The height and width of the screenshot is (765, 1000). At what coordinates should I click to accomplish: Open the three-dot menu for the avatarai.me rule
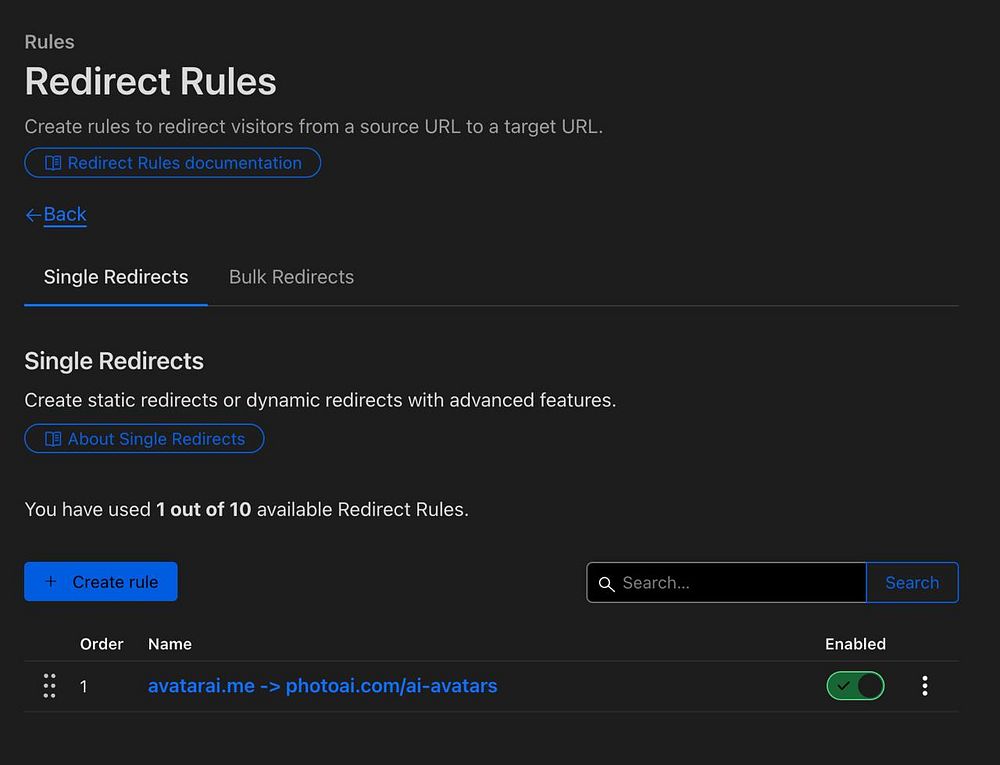click(925, 686)
